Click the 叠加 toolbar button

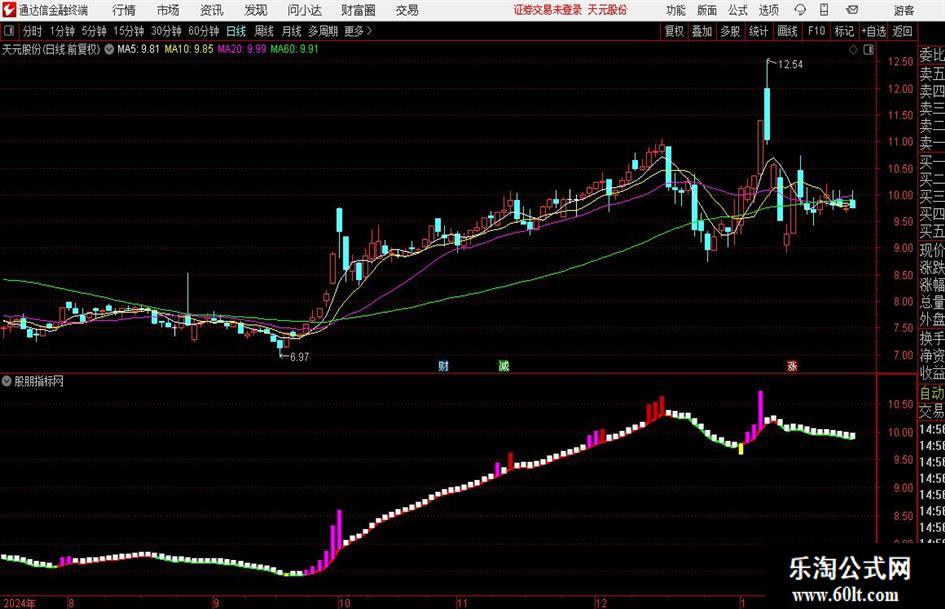(702, 31)
